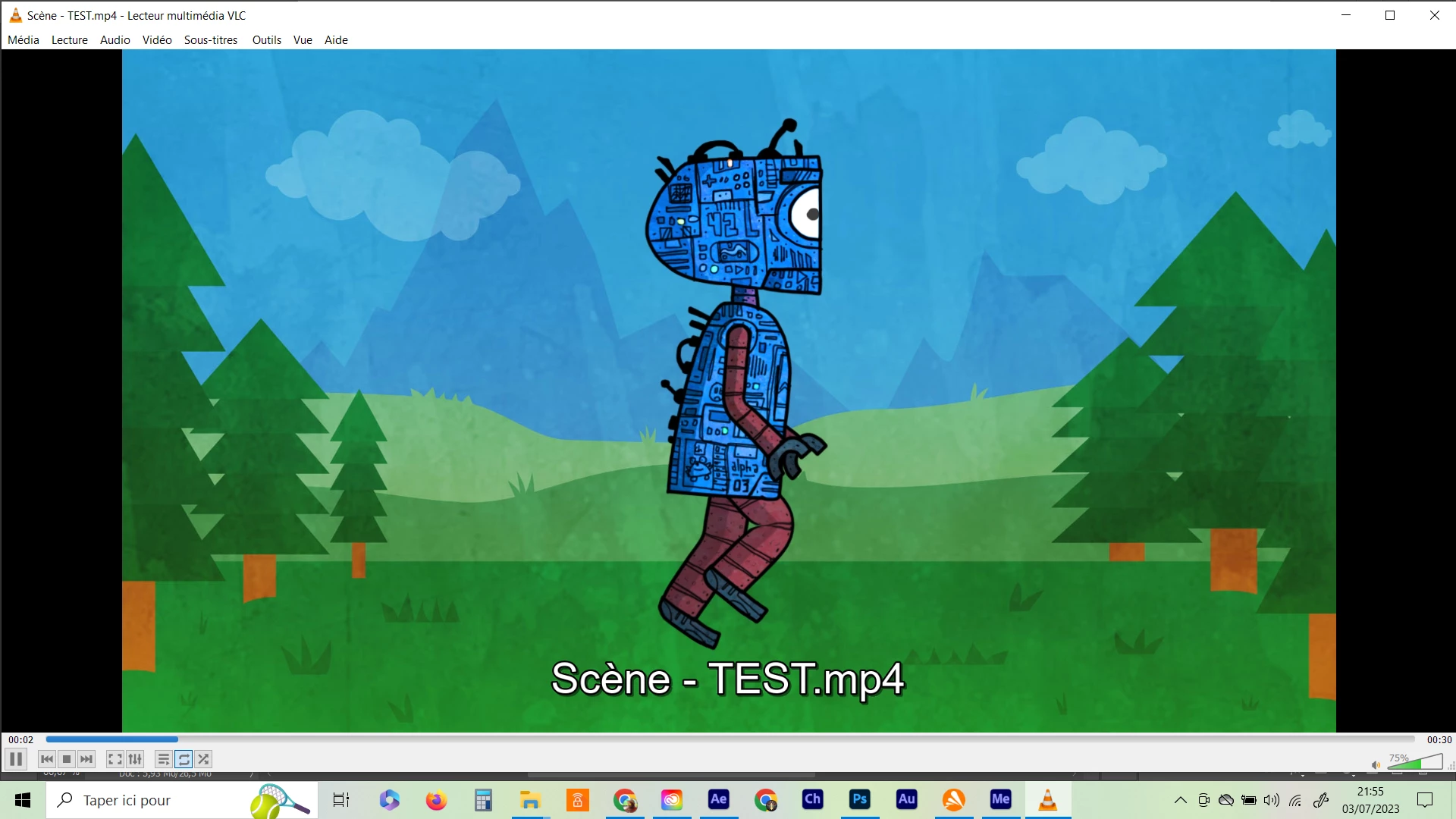Viewport: 1456px width, 819px height.
Task: Click the Outils menu
Action: point(267,40)
